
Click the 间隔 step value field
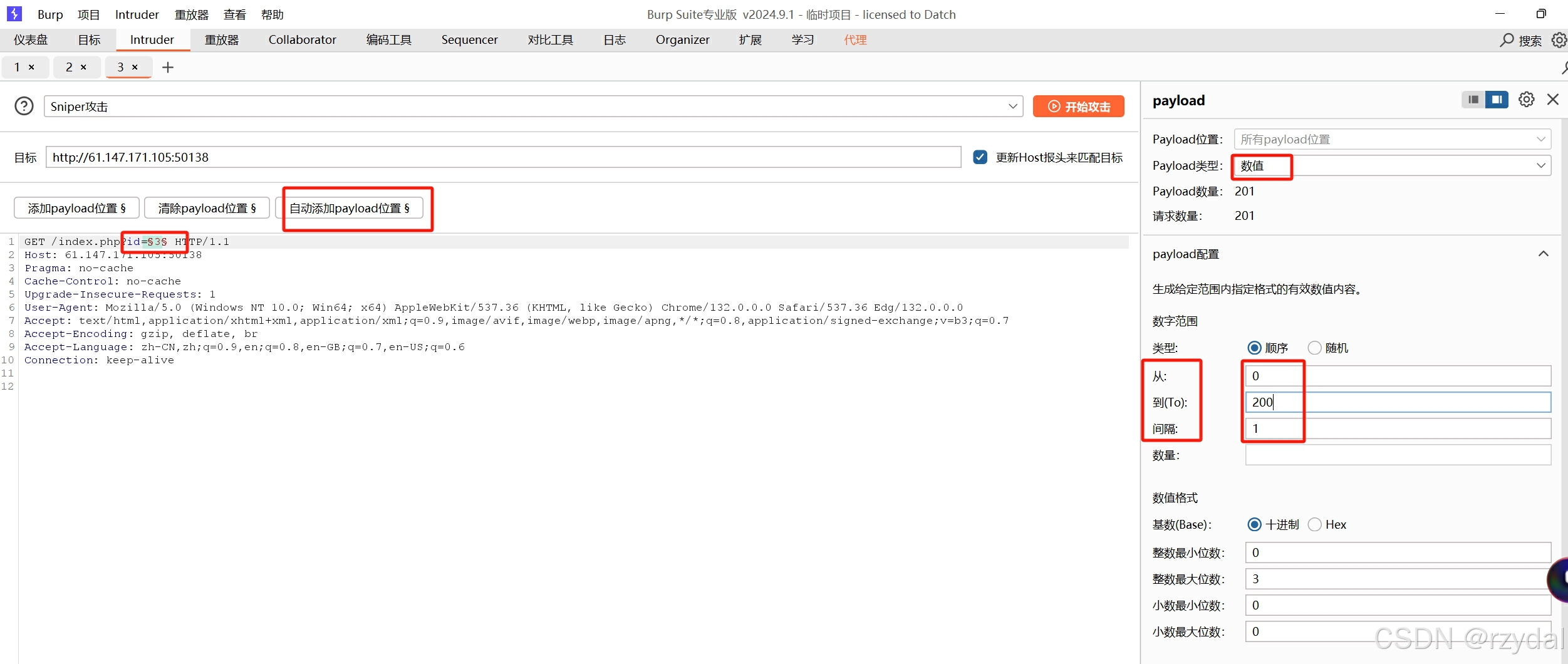1398,428
